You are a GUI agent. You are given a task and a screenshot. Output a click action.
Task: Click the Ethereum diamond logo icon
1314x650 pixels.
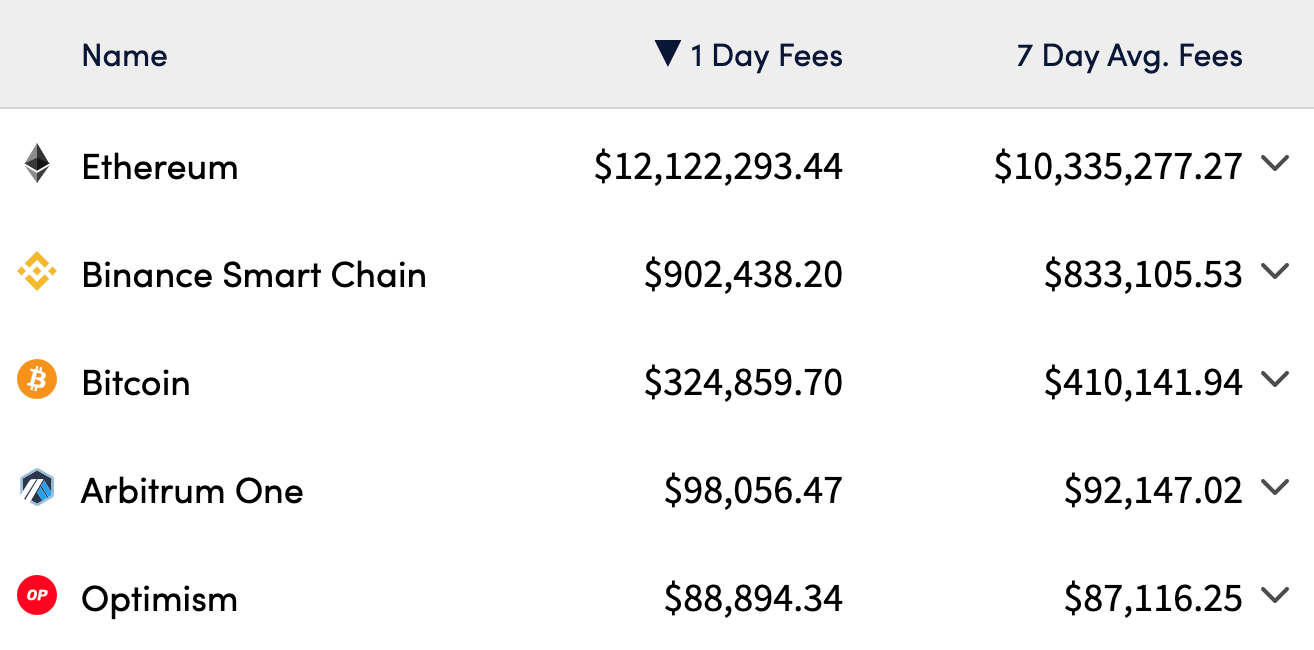coord(37,164)
